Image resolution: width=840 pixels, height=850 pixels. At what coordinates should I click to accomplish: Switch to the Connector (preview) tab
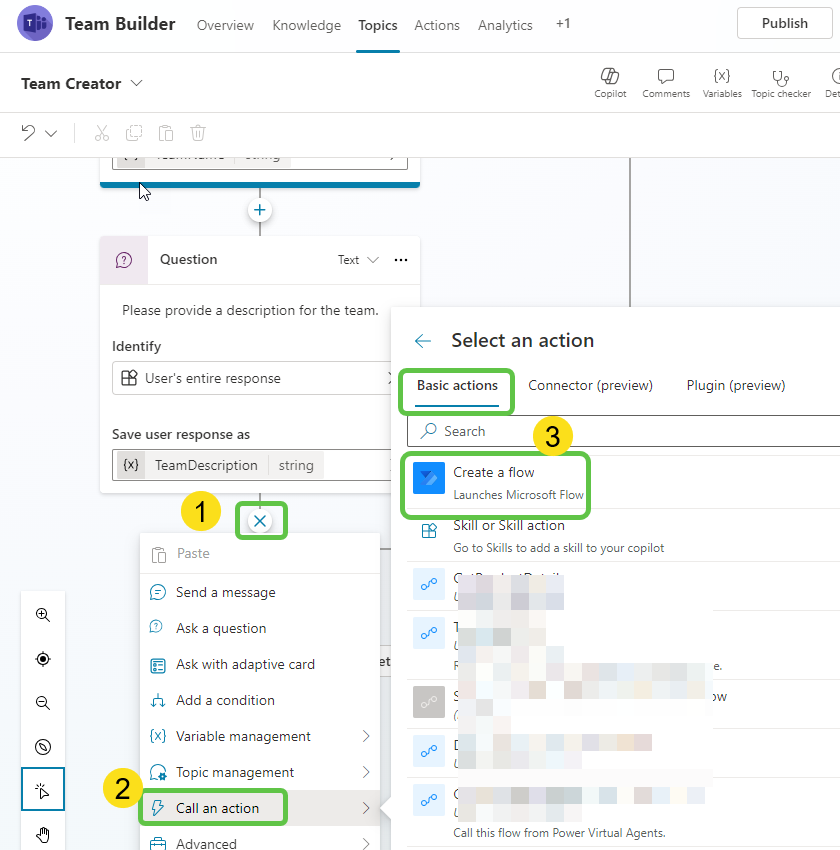pyautogui.click(x=591, y=385)
